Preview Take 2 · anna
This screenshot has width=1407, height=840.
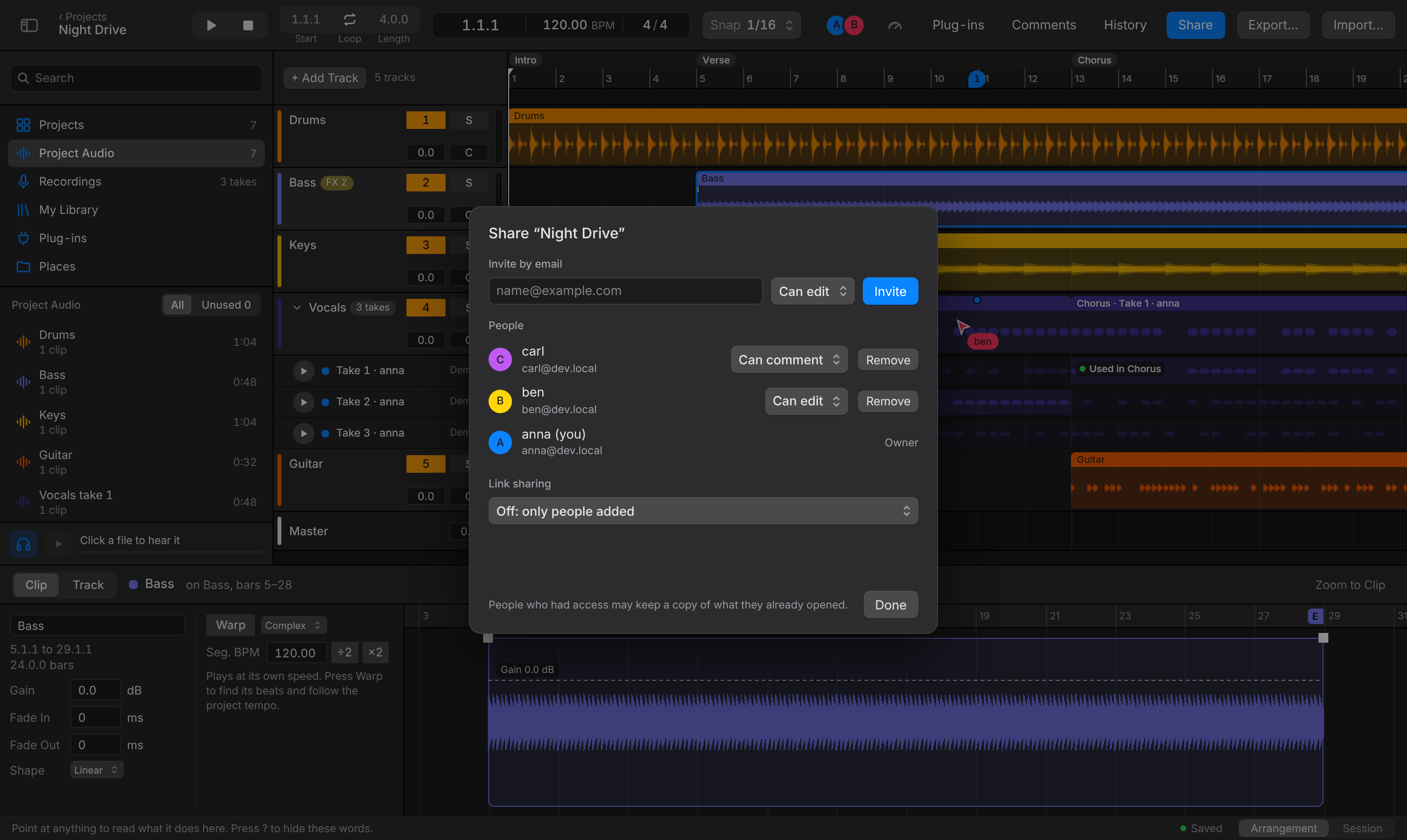pos(304,402)
